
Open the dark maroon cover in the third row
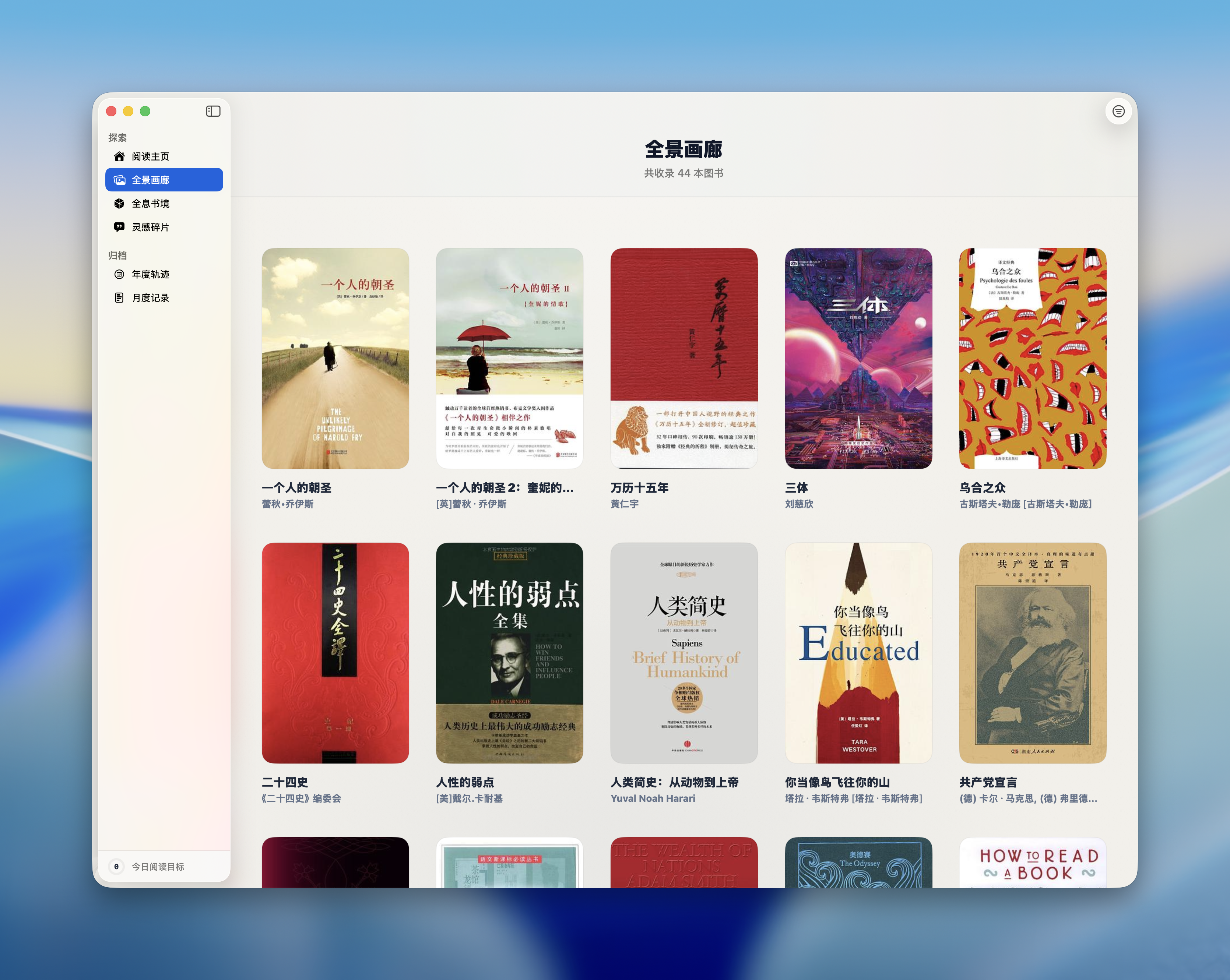(335, 863)
